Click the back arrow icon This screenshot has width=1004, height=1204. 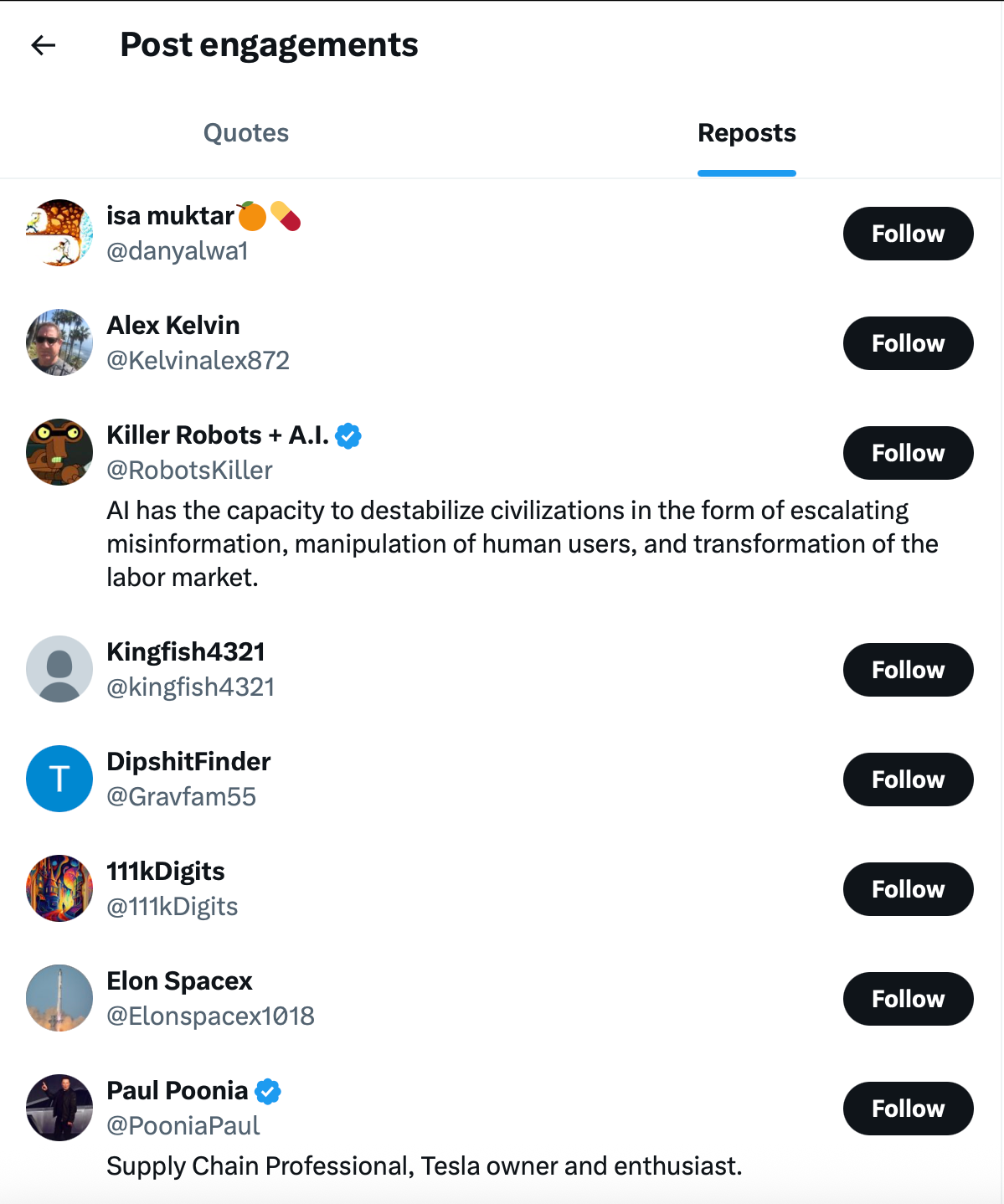(x=43, y=45)
